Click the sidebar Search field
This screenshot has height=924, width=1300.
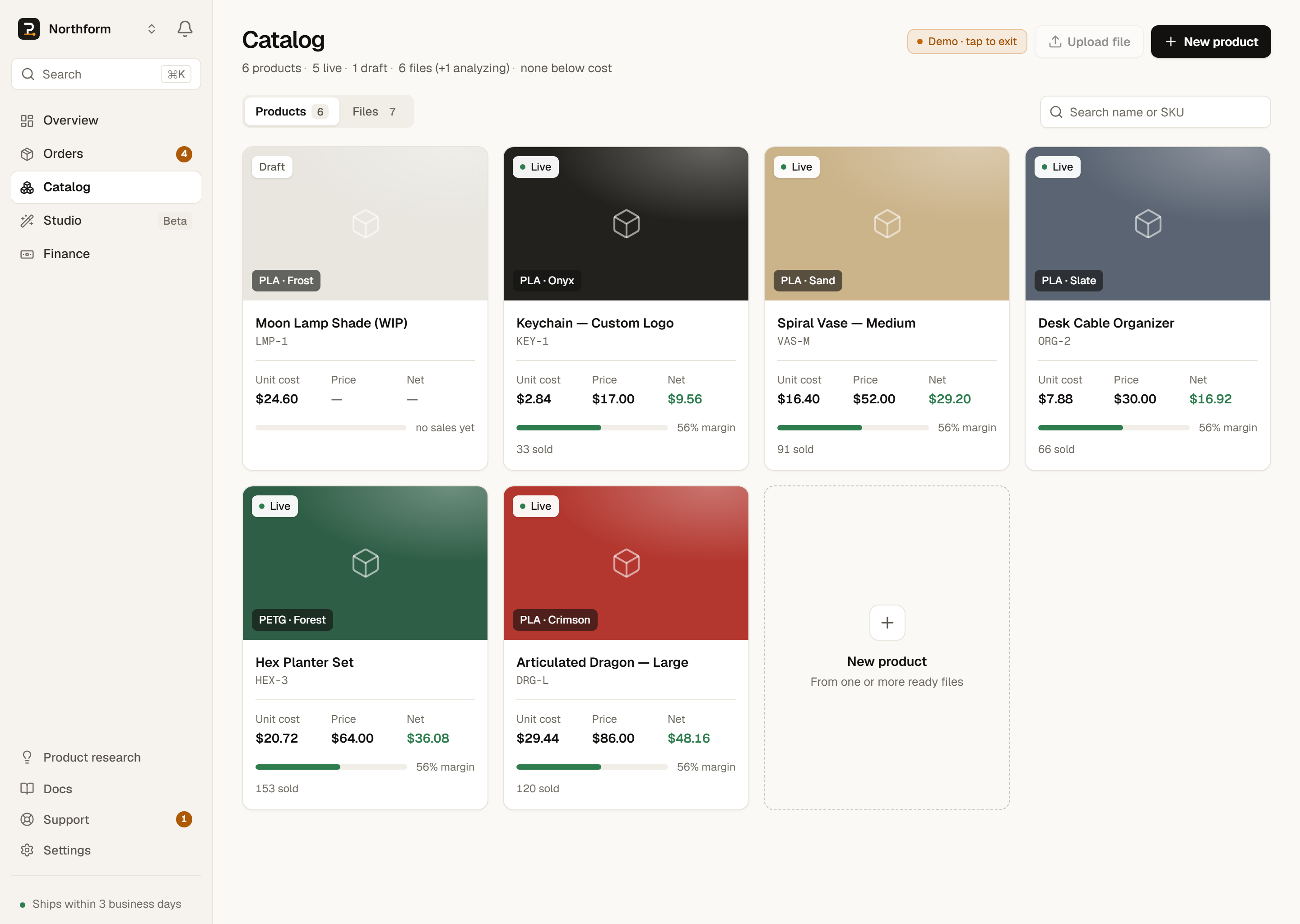pos(106,74)
